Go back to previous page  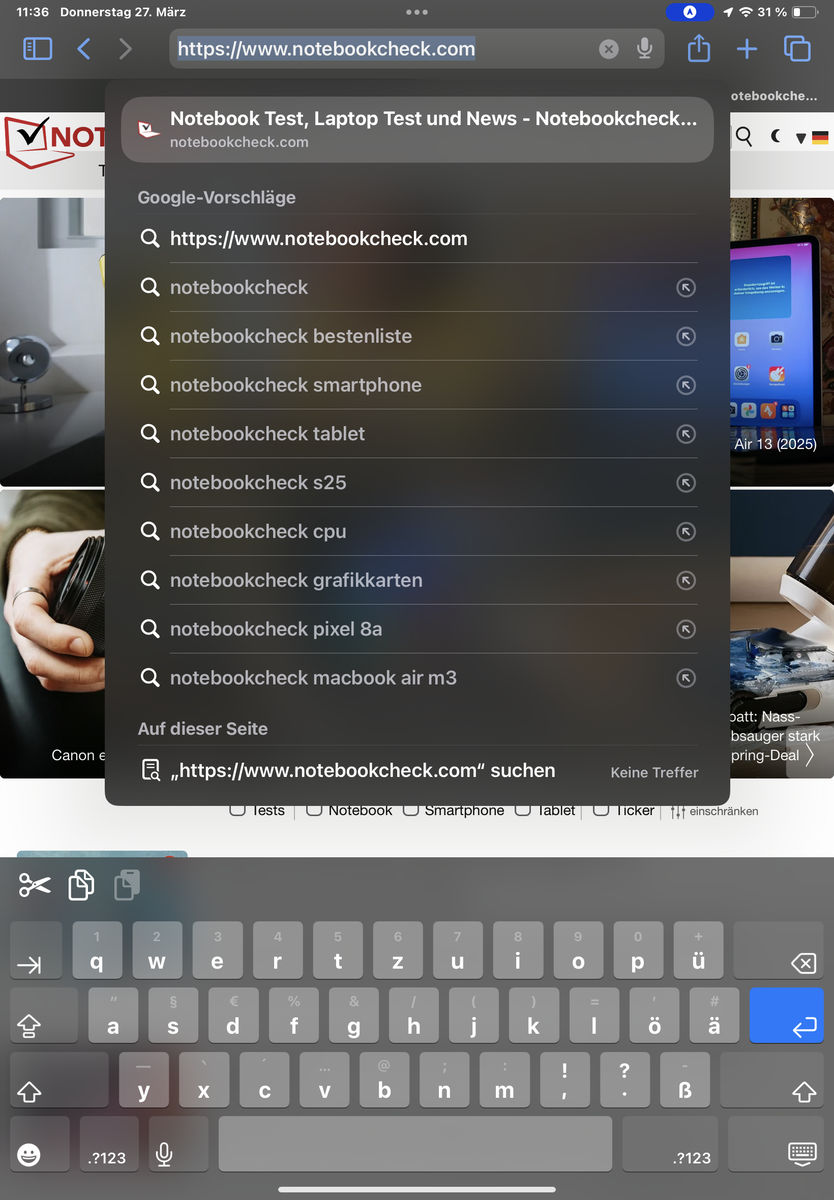pyautogui.click(x=84, y=48)
